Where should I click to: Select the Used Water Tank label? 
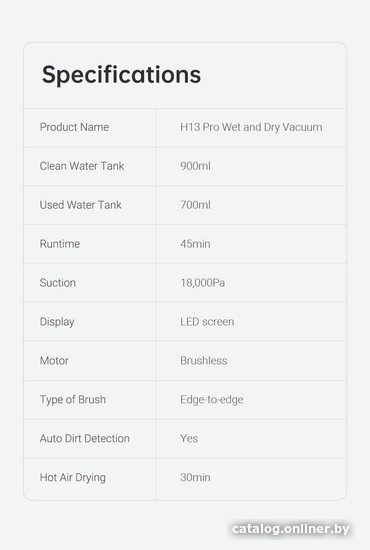[80, 205]
